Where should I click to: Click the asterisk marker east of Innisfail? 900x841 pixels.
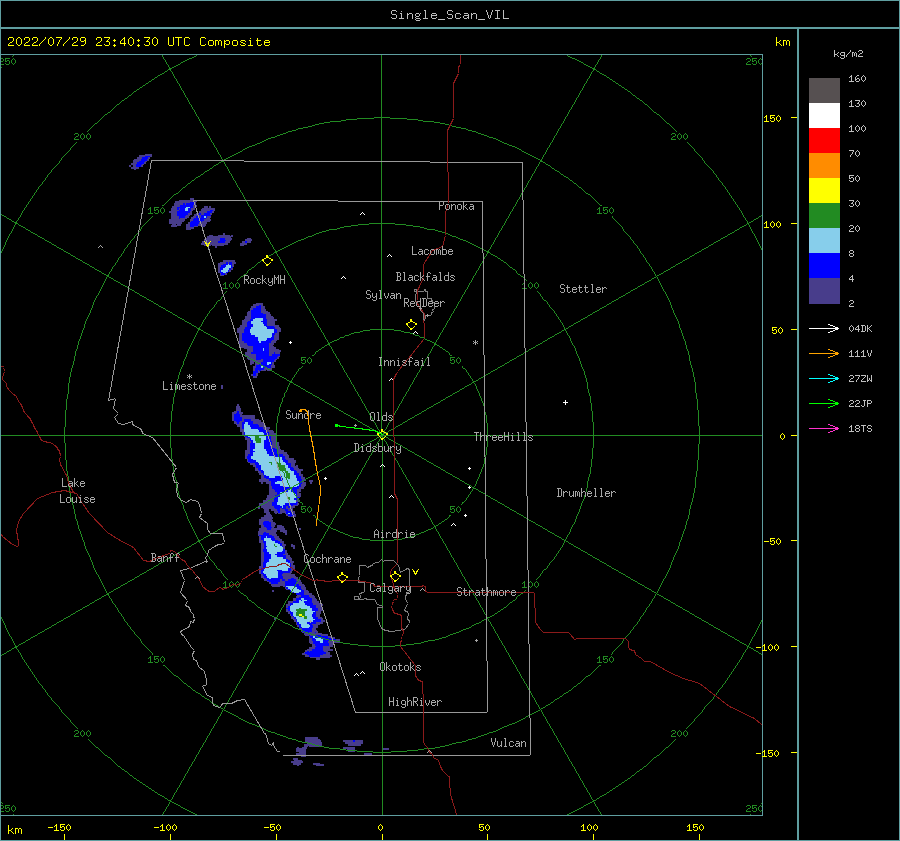coord(475,343)
